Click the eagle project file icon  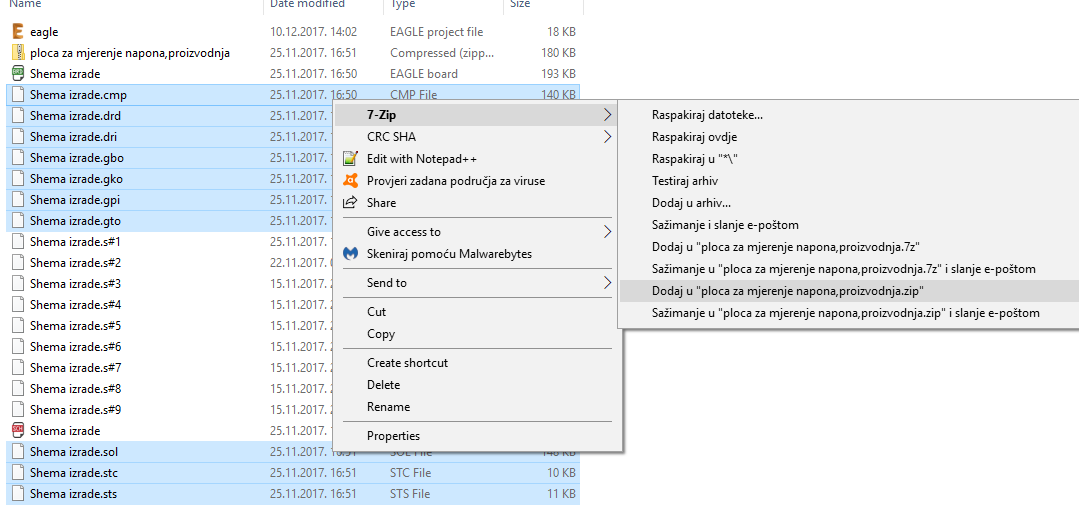point(18,32)
